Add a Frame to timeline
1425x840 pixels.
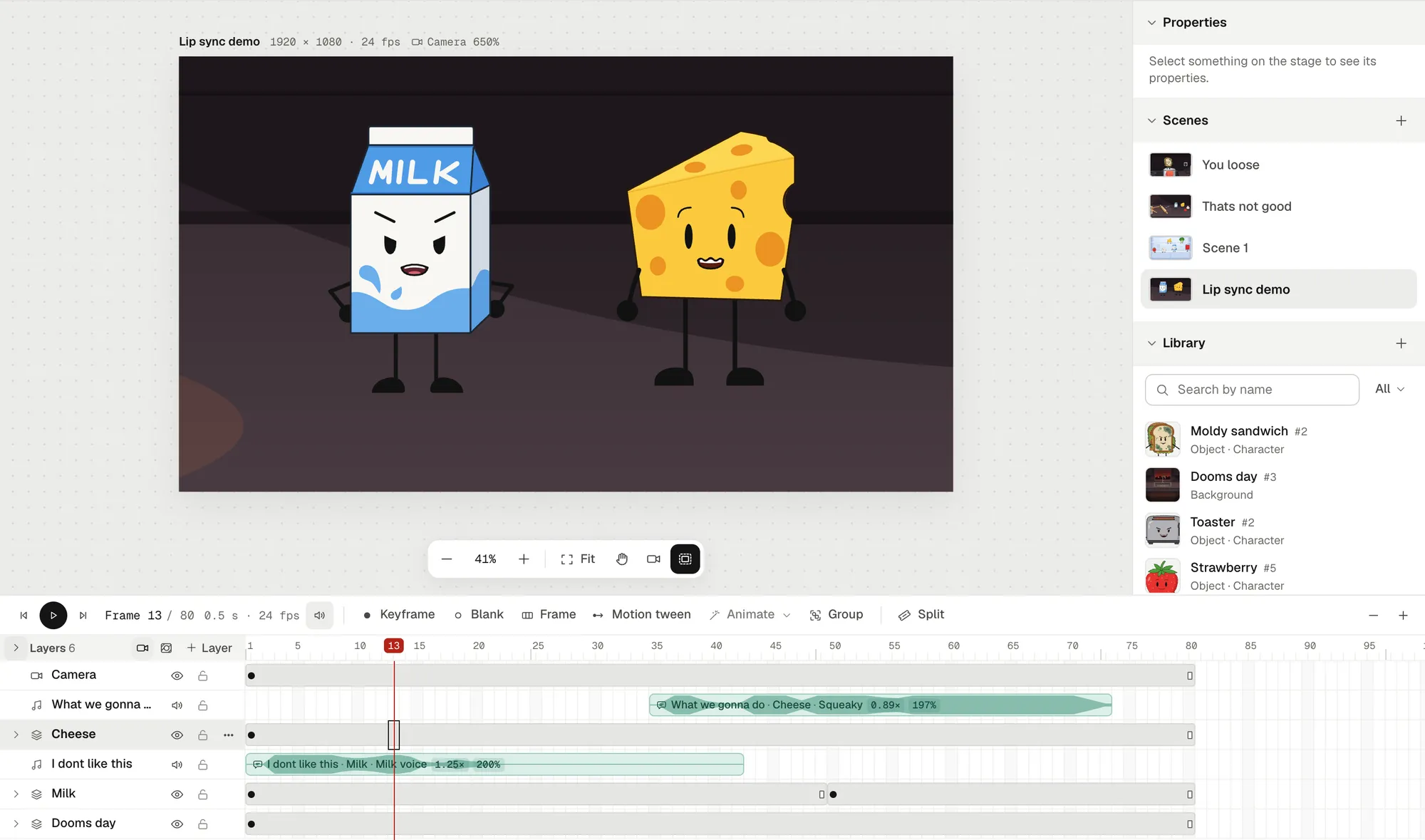pos(549,614)
